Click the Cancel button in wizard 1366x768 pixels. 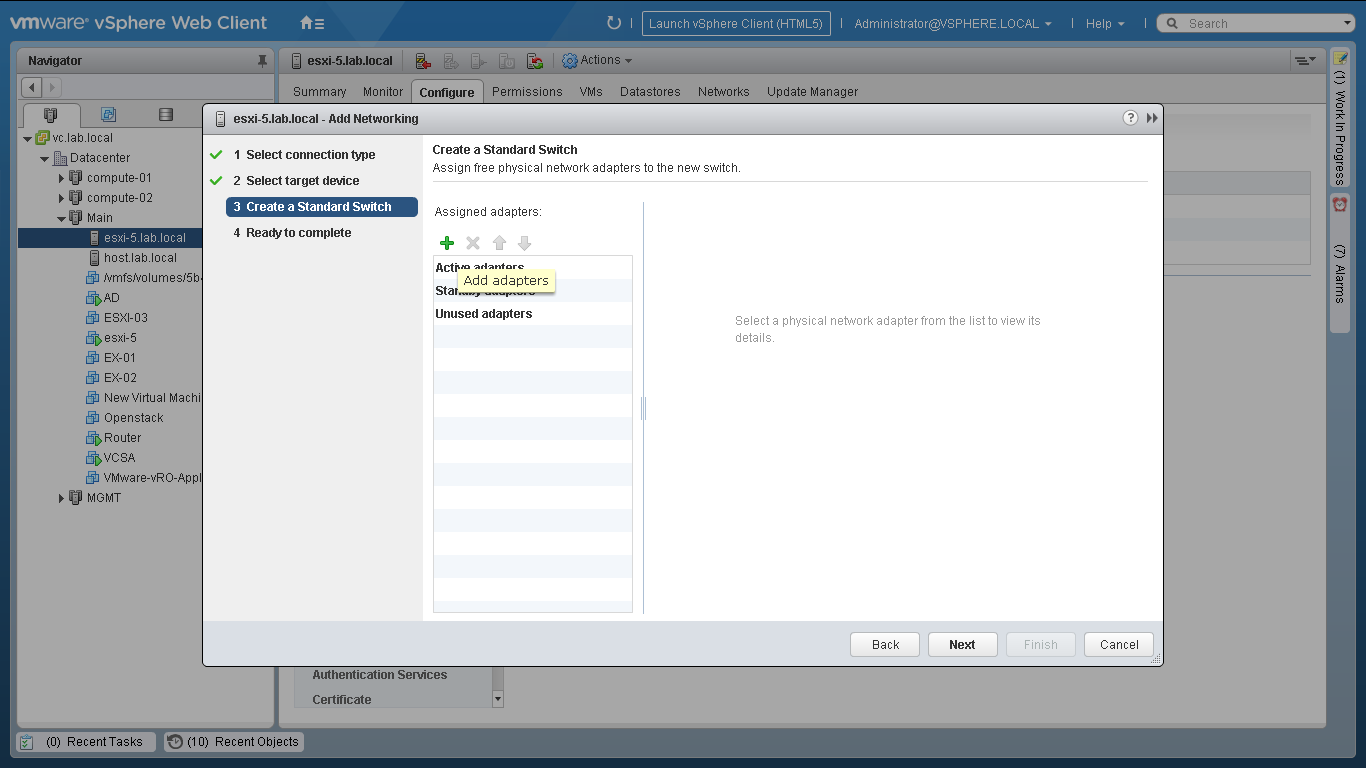(x=1119, y=645)
